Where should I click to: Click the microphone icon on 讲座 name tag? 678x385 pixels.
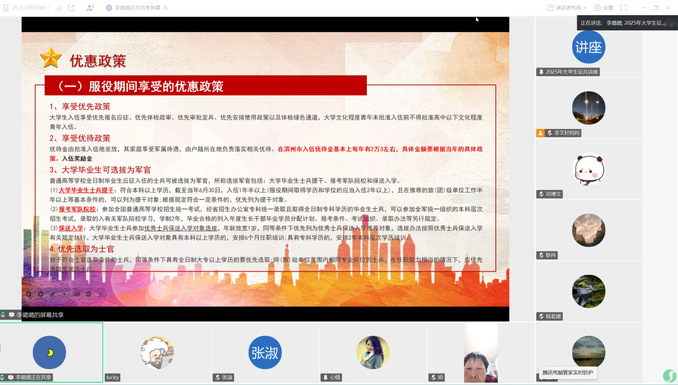point(541,72)
